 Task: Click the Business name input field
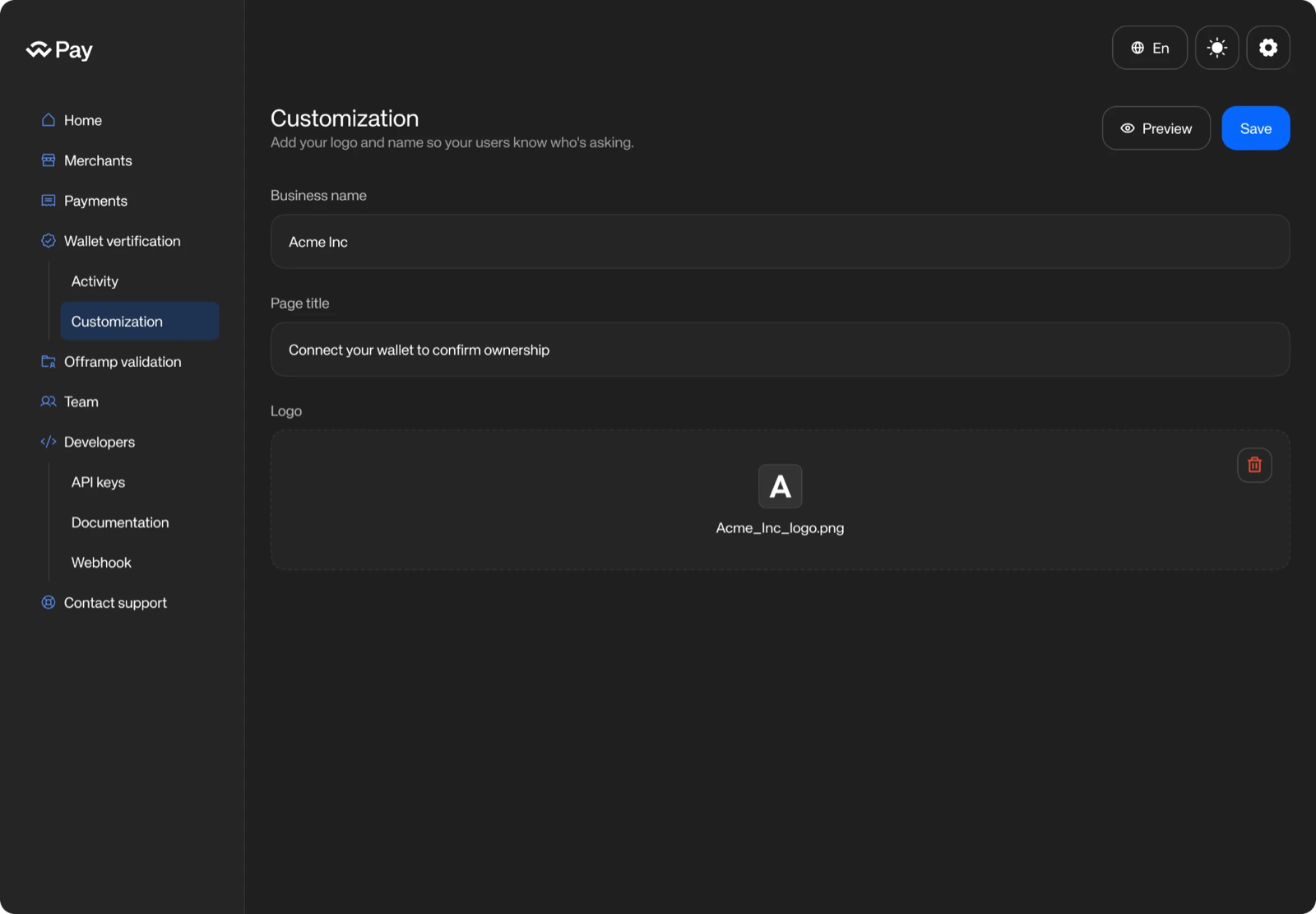780,242
